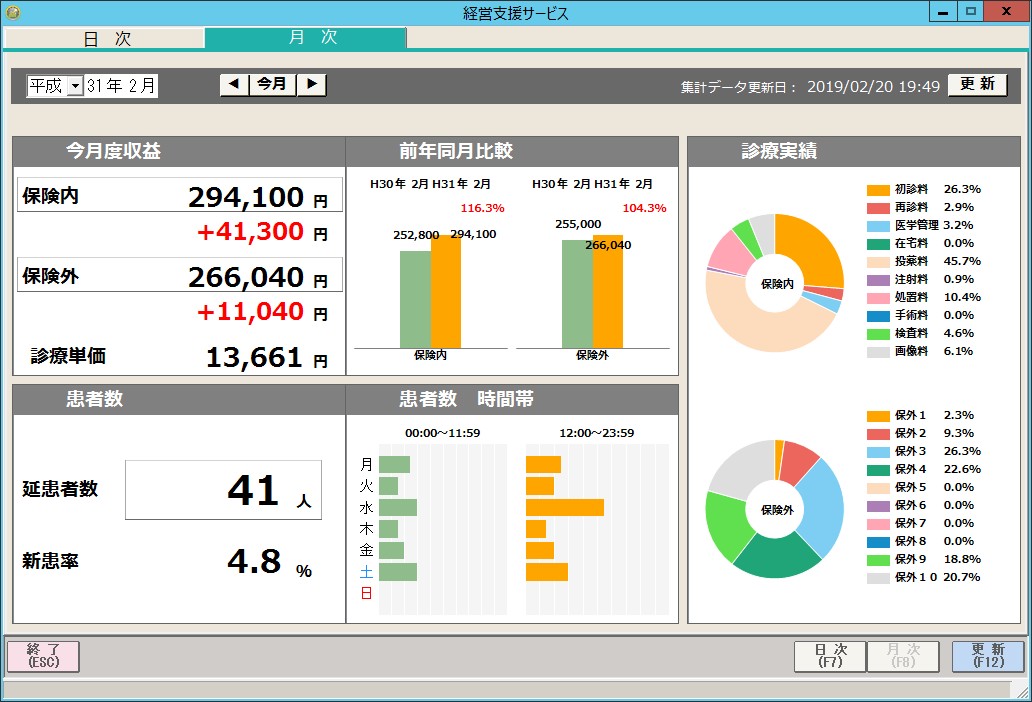Jump to 今月 current month

pyautogui.click(x=272, y=84)
